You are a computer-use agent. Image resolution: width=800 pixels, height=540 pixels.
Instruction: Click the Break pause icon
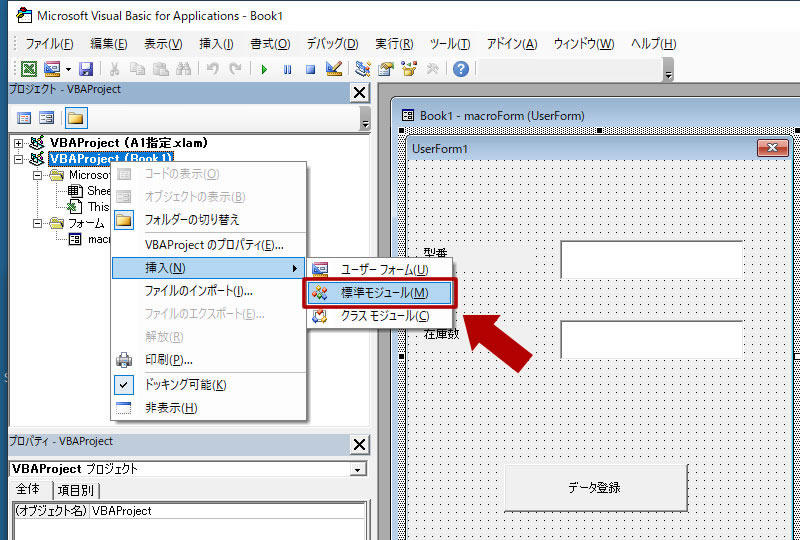pyautogui.click(x=288, y=69)
